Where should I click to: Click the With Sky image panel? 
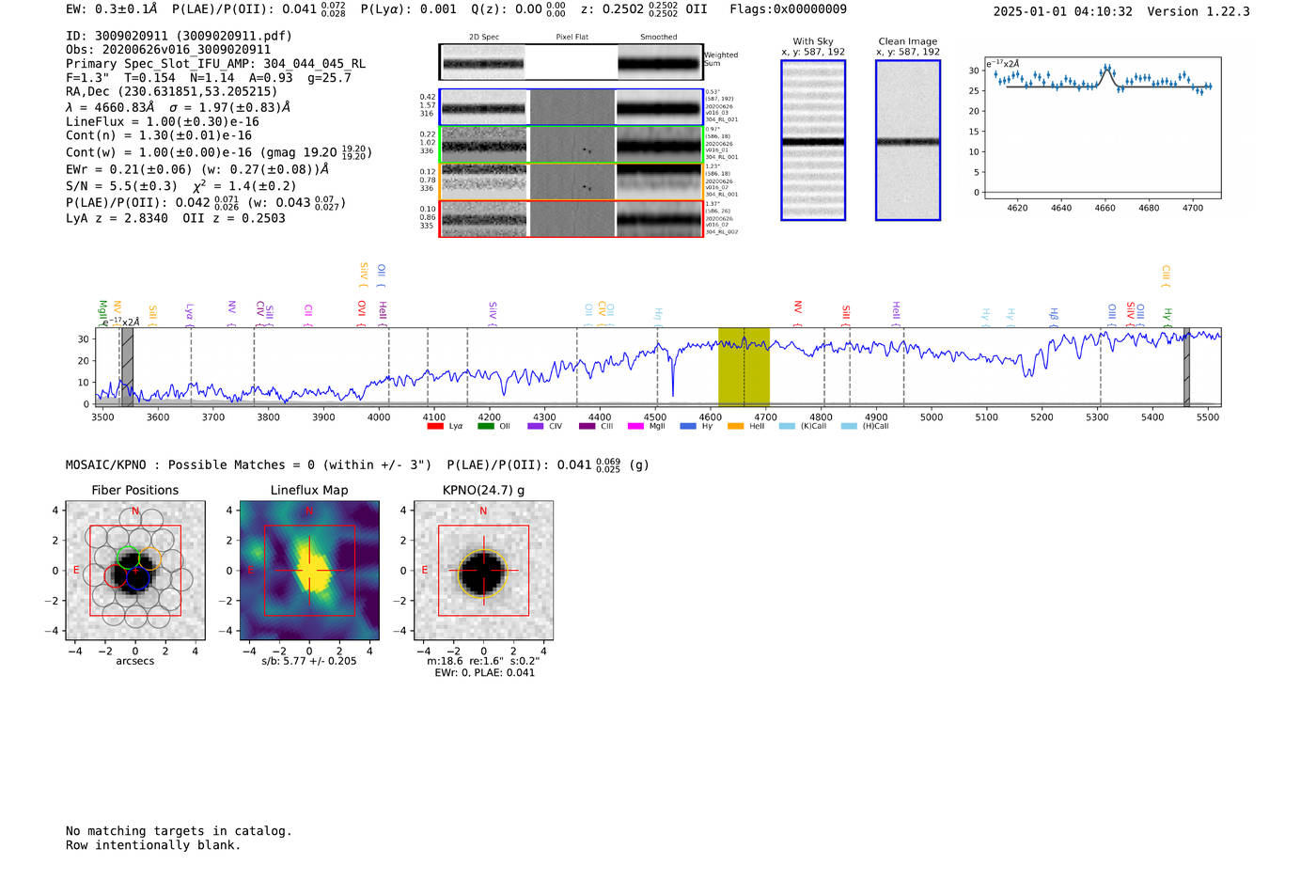813,140
